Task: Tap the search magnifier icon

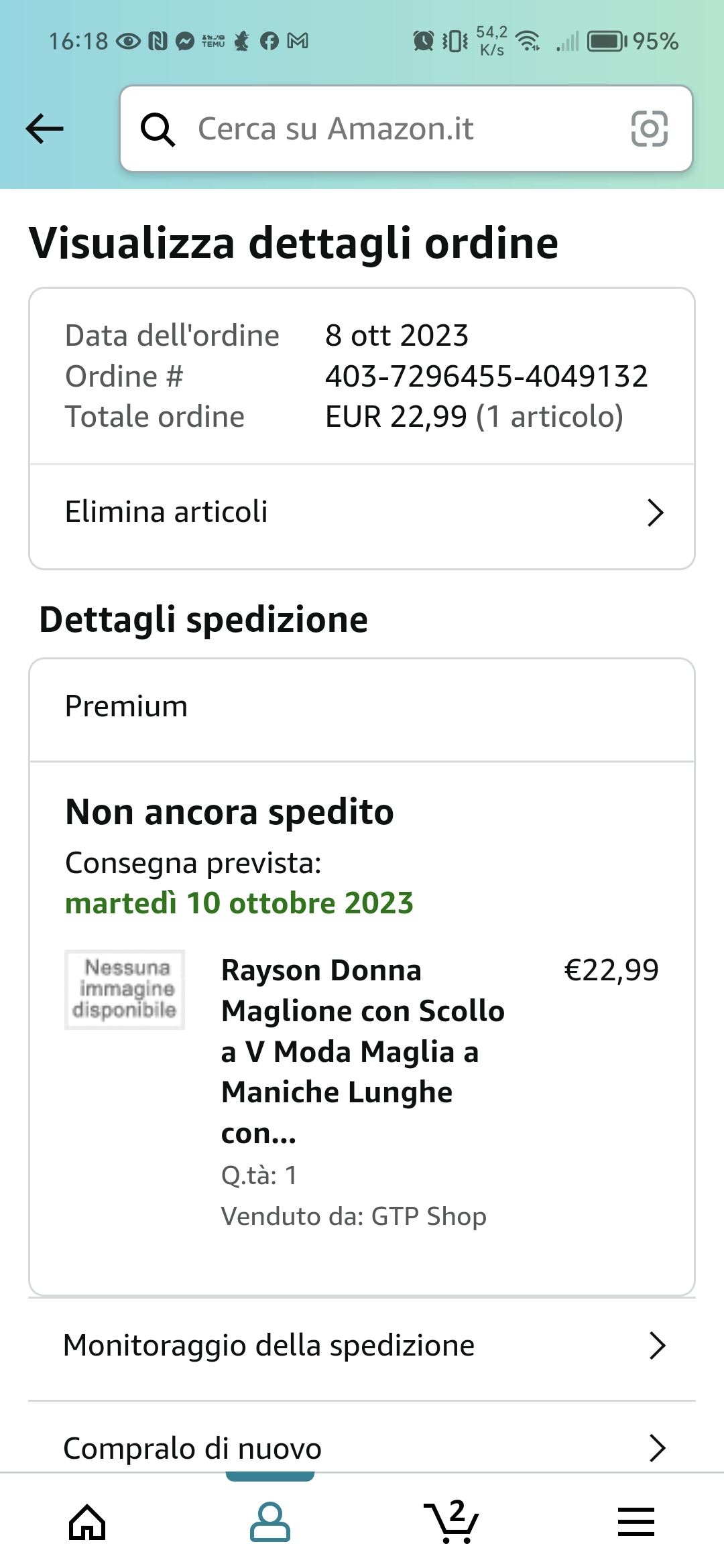Action: coord(158,129)
